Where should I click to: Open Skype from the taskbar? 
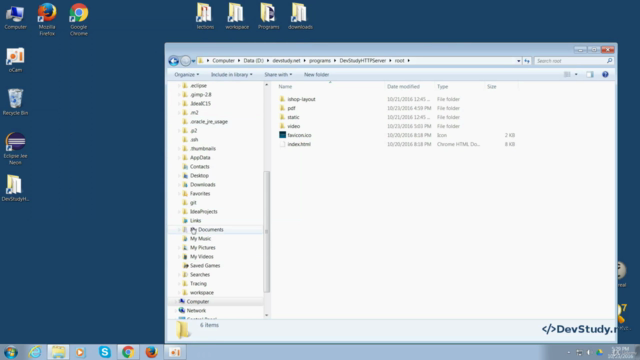click(104, 352)
